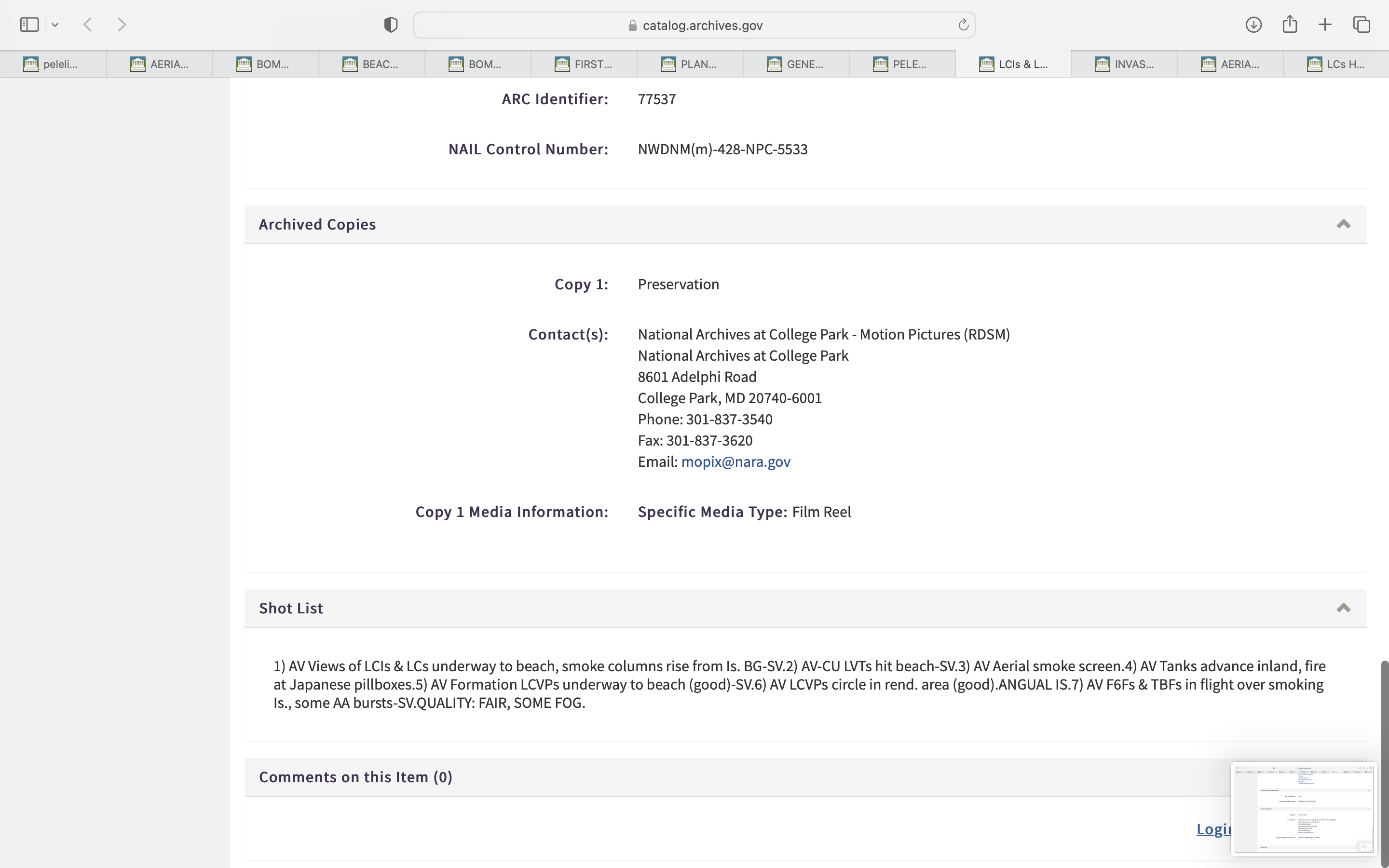Switch to the peleli... tab

[53, 64]
